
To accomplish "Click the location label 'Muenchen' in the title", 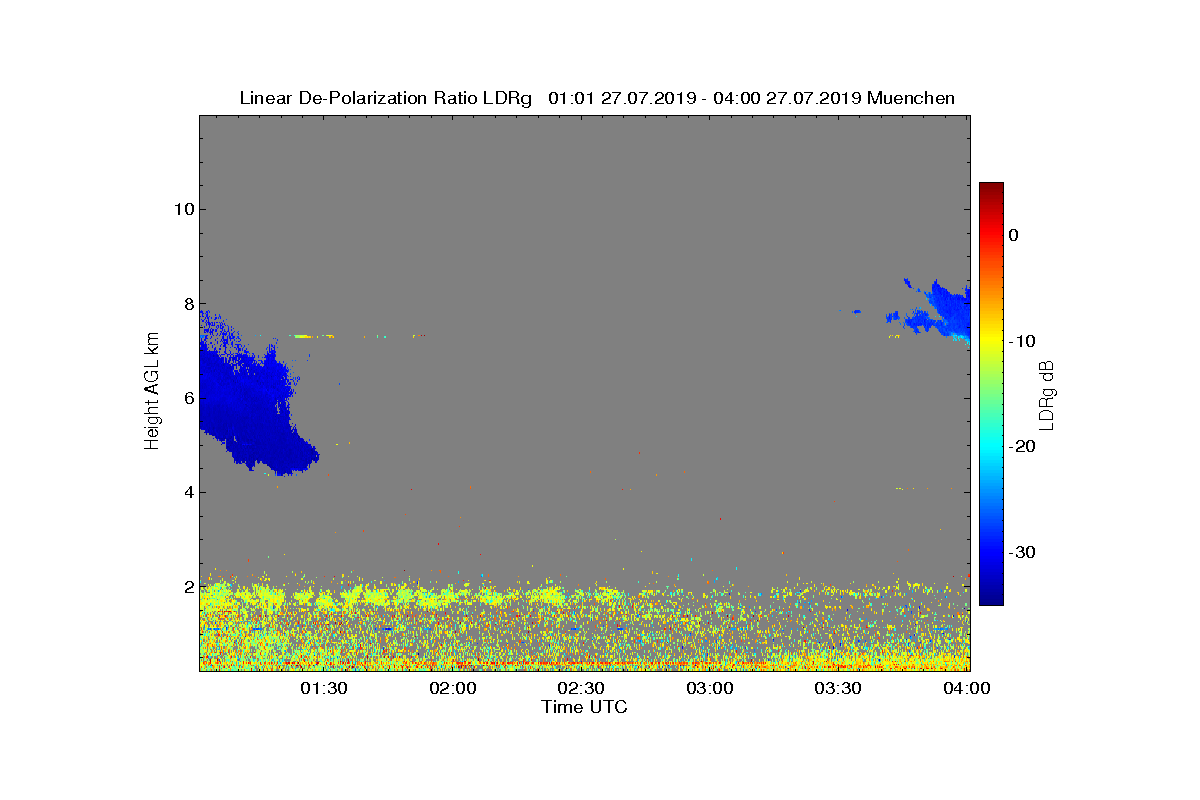I will 911,98.
